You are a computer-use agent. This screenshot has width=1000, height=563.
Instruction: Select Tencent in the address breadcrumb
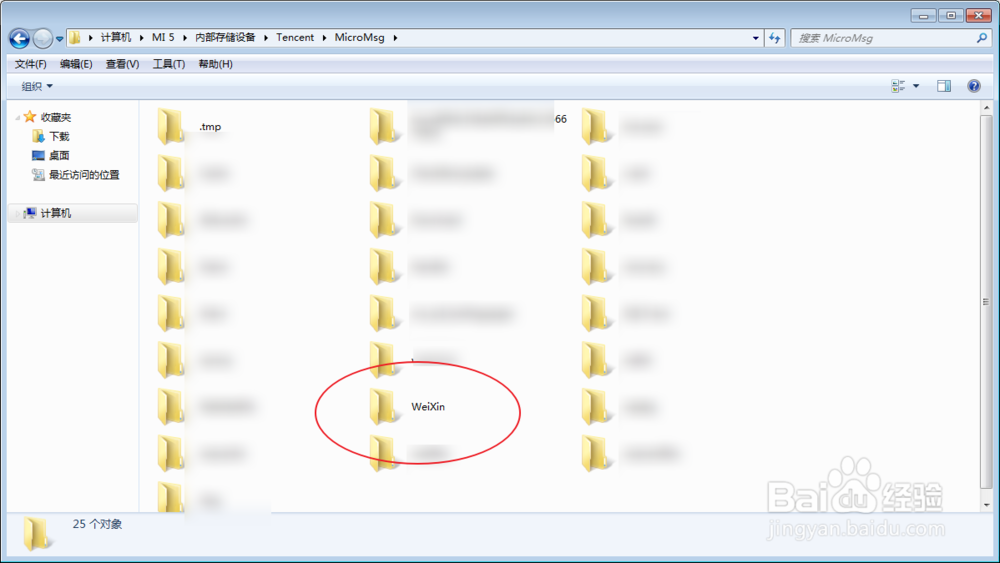pyautogui.click(x=295, y=38)
